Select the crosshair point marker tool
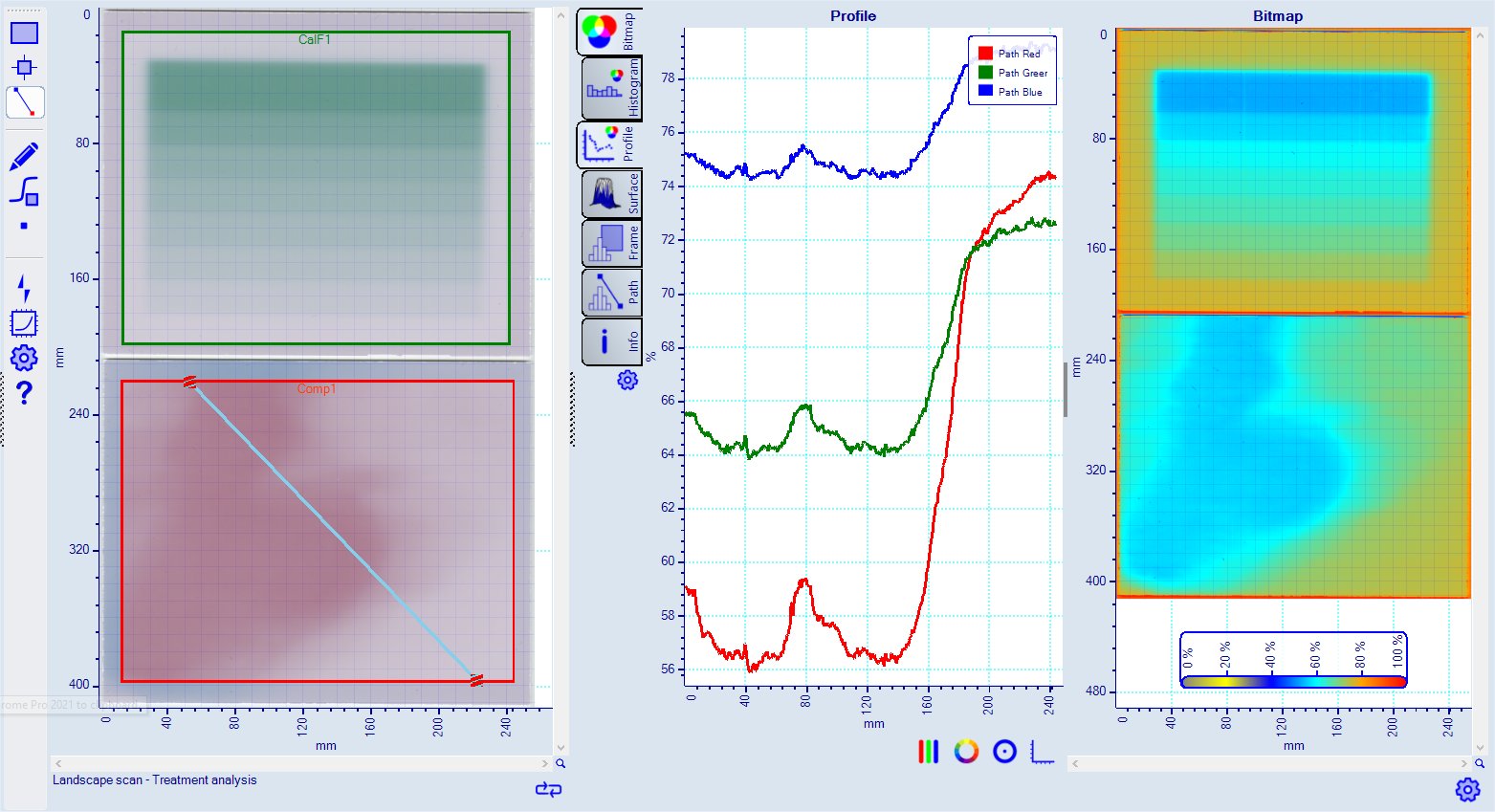Image resolution: width=1495 pixels, height=812 pixels. tap(24, 67)
